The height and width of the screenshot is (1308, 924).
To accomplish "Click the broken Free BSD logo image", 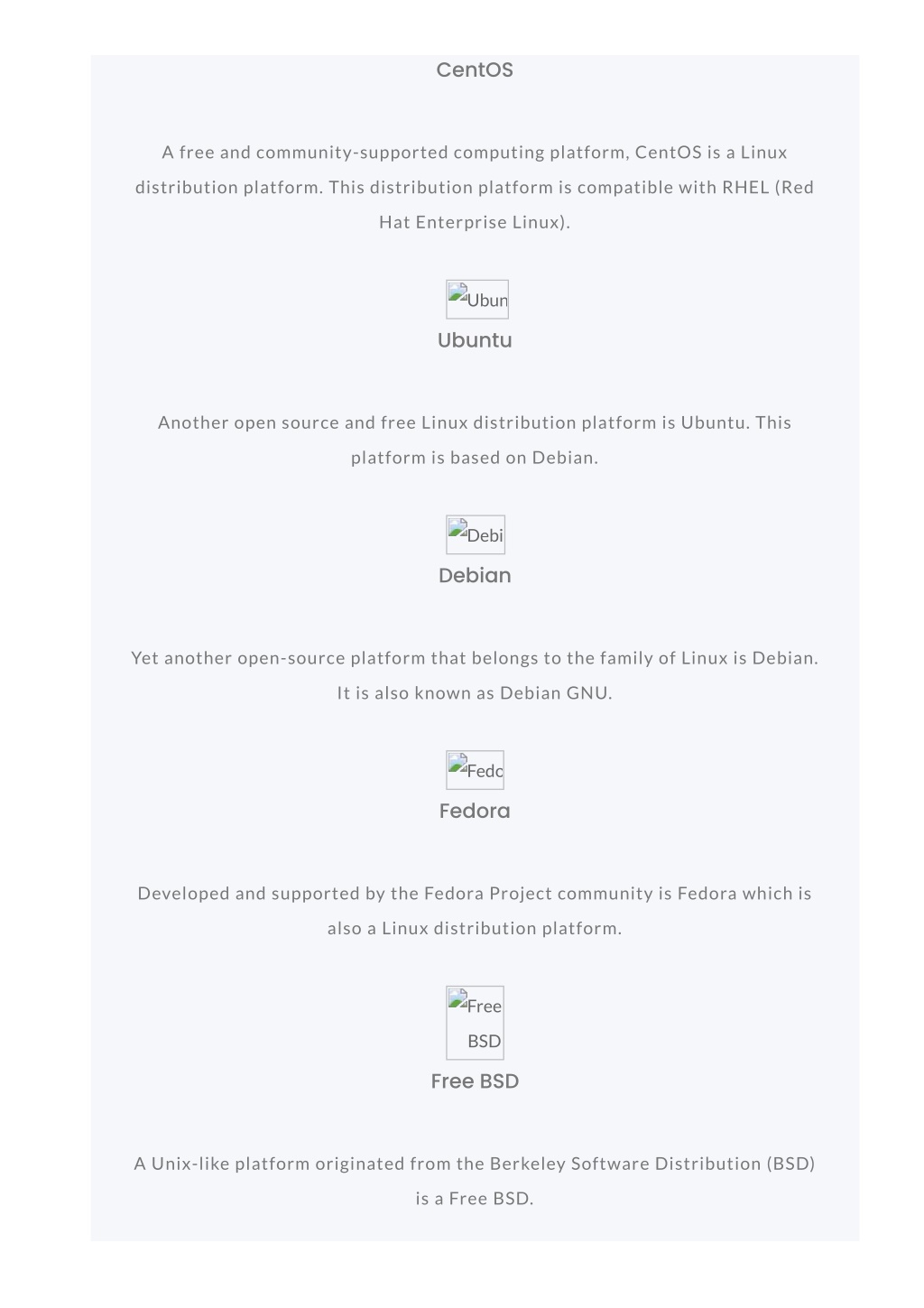I will 475,1023.
